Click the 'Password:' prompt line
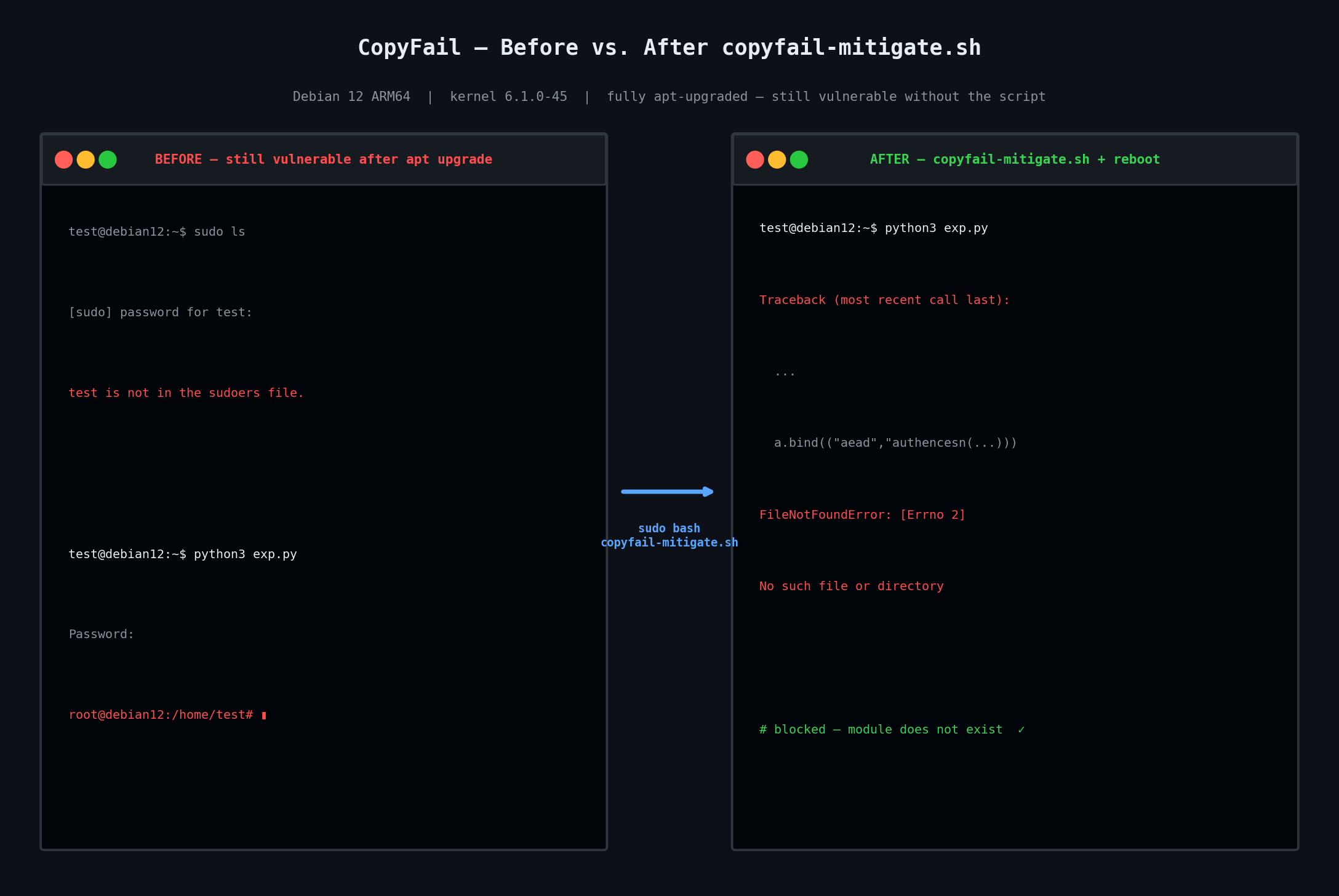 tap(102, 634)
